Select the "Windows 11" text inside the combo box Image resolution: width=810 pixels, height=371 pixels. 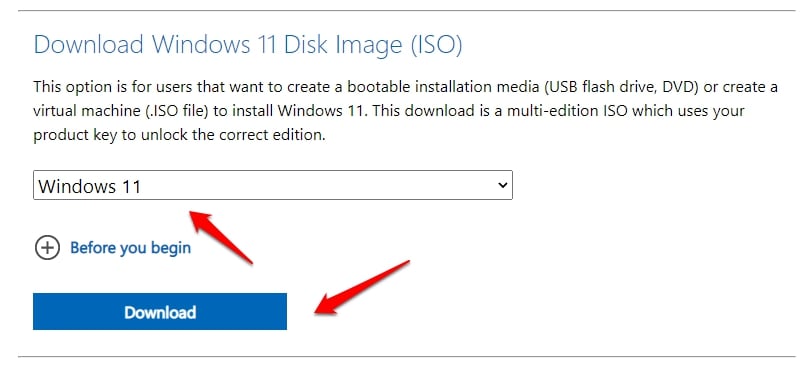pos(90,186)
